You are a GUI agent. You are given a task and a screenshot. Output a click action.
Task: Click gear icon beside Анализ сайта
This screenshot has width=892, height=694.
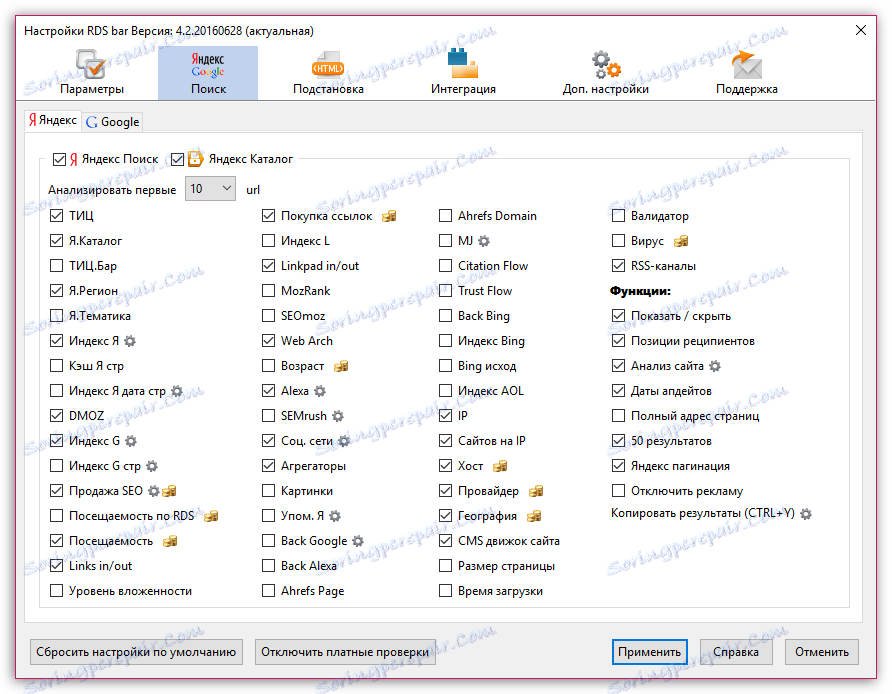tap(715, 366)
